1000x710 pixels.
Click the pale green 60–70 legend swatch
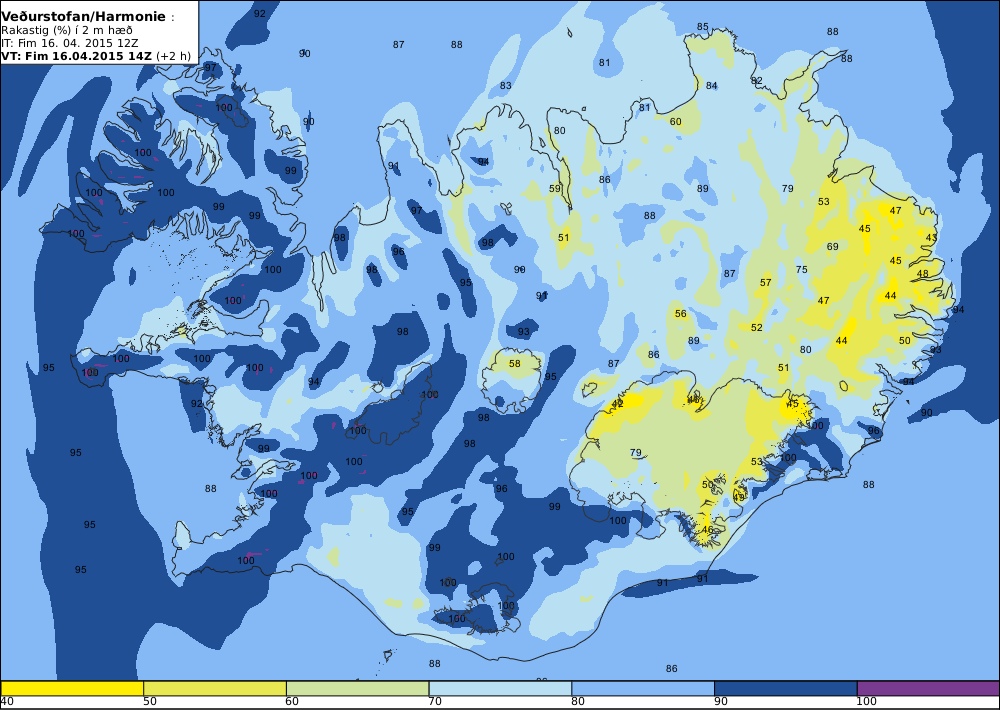tap(358, 688)
